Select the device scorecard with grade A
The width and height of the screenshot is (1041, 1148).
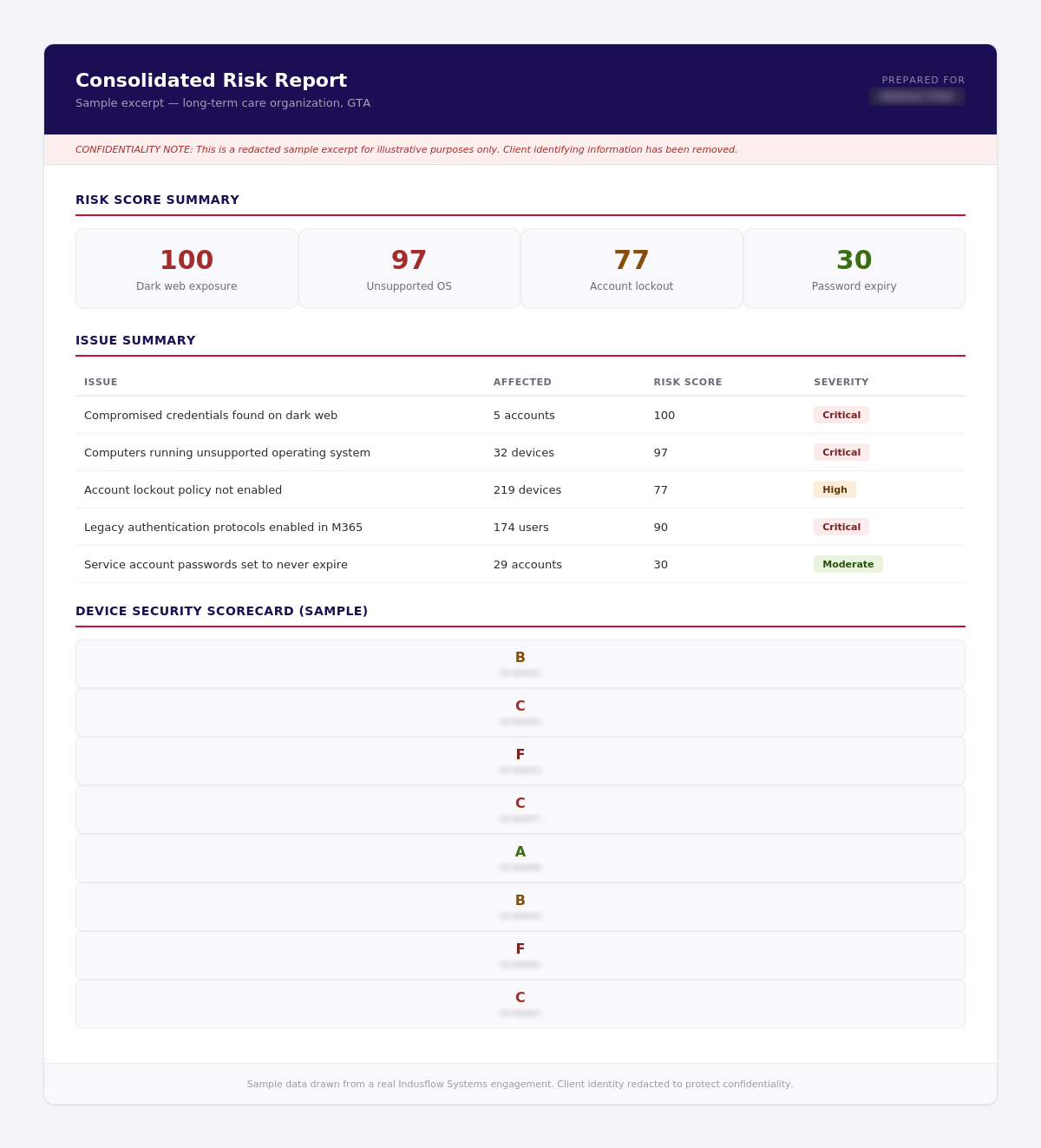coord(520,858)
